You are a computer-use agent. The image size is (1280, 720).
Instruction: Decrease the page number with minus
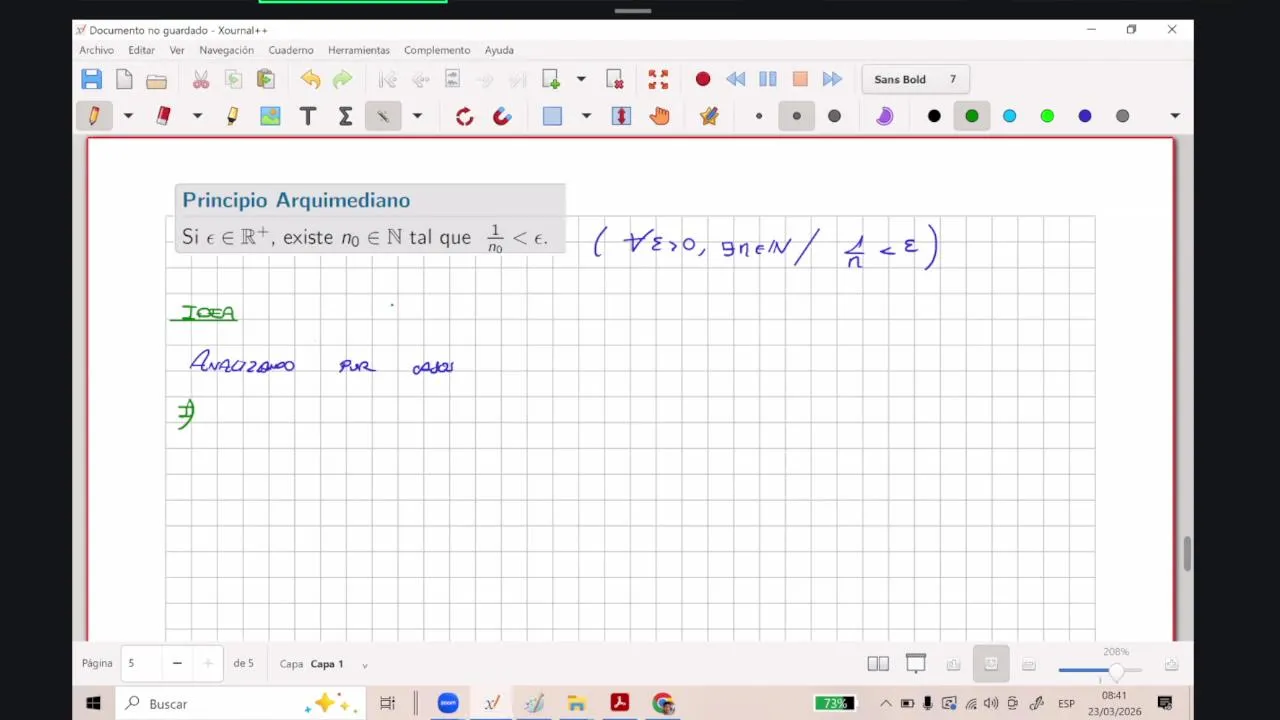177,663
